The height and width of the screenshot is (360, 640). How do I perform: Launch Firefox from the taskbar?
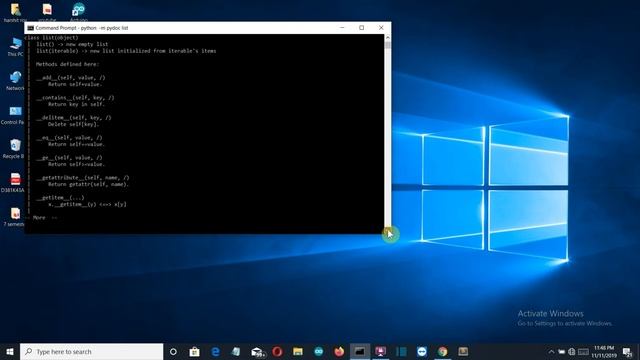339,351
